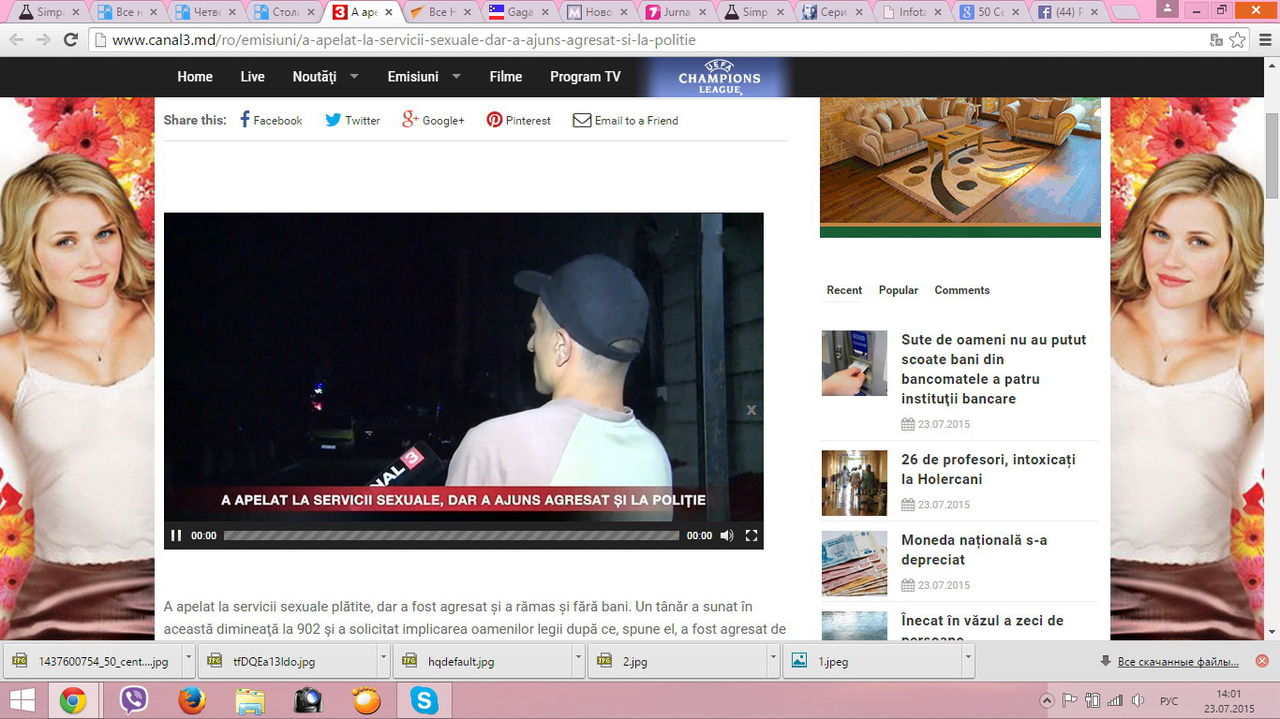Viewport: 1280px width, 719px height.
Task: Open the Windows Start button
Action: coord(22,700)
